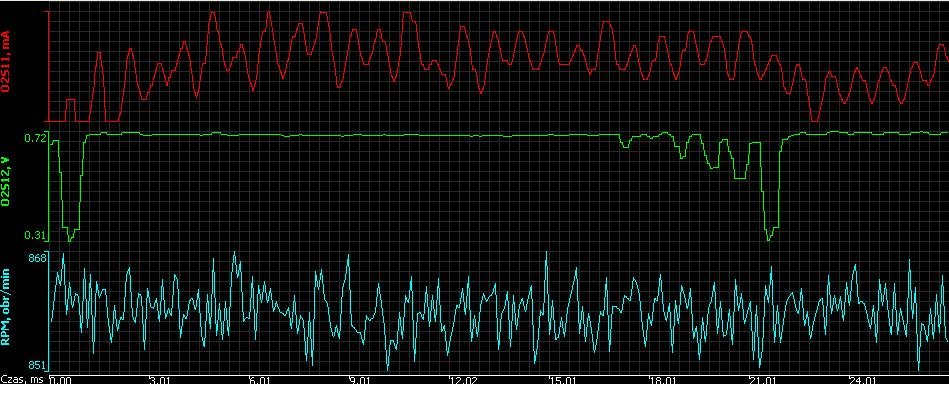Viewport: 949px width, 400px height.
Task: Click the 851 RPM scale value
Action: [x=36, y=365]
